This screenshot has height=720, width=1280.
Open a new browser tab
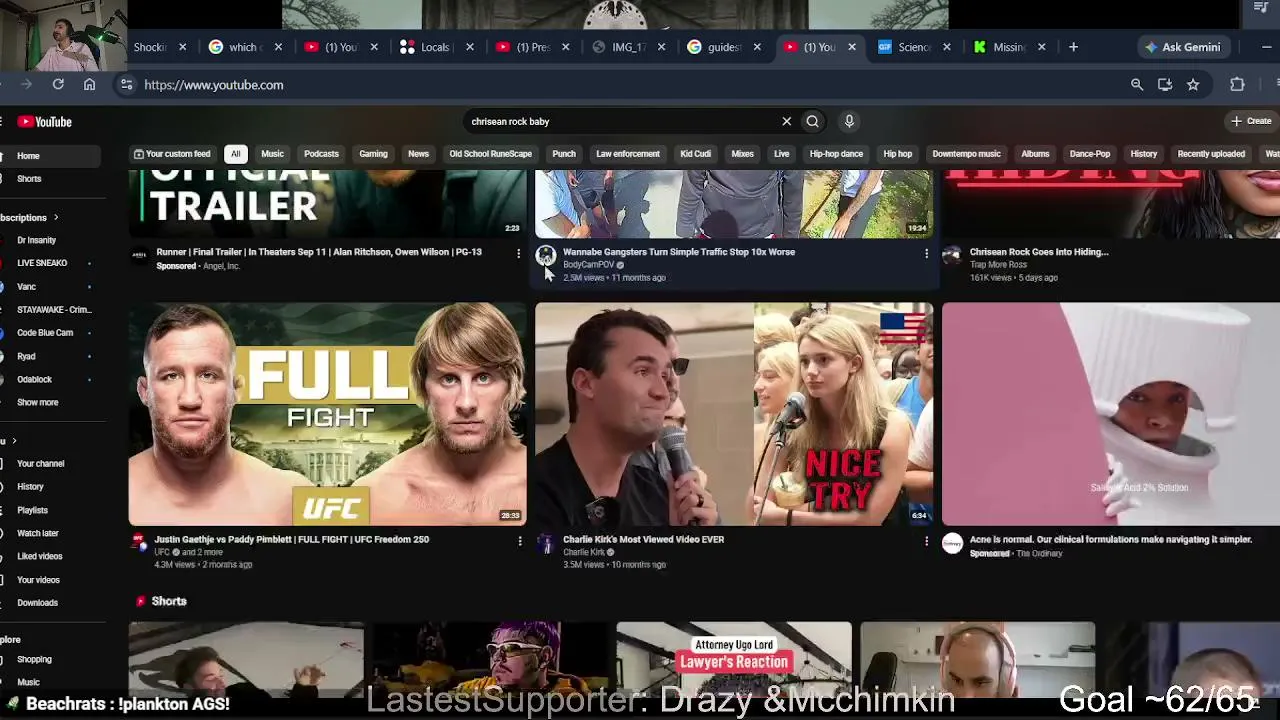tap(1073, 47)
